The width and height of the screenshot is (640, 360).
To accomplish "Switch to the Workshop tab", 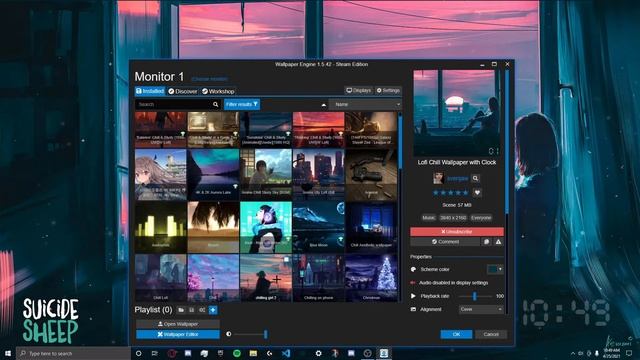I will [218, 91].
